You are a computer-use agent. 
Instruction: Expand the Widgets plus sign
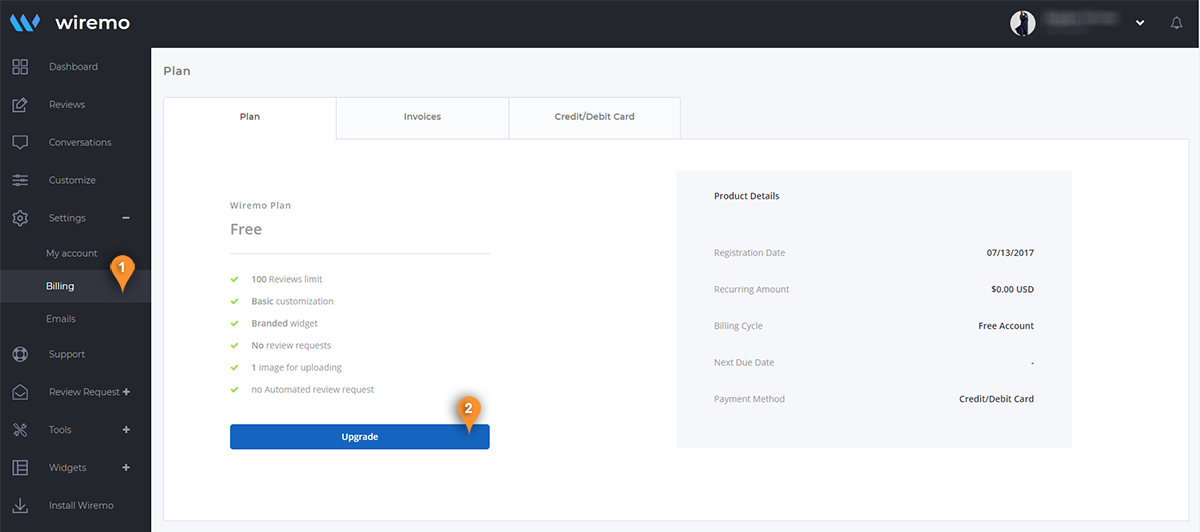pyautogui.click(x=126, y=468)
